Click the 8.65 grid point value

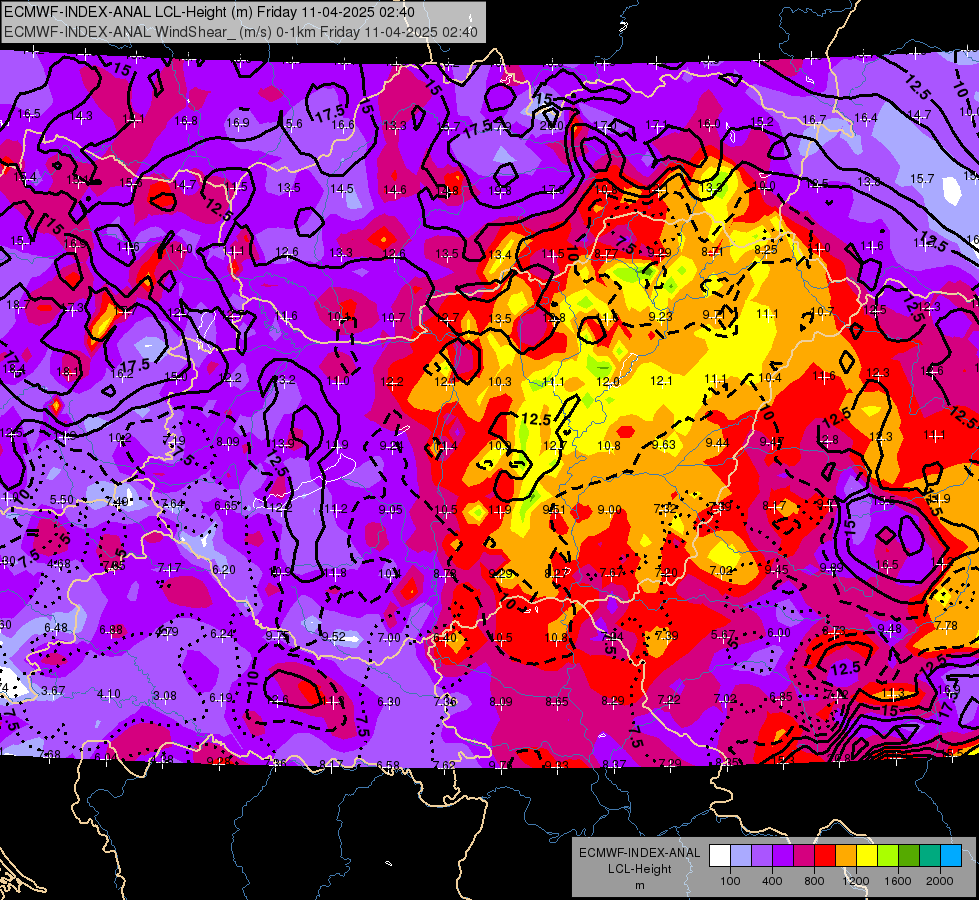pyautogui.click(x=556, y=701)
